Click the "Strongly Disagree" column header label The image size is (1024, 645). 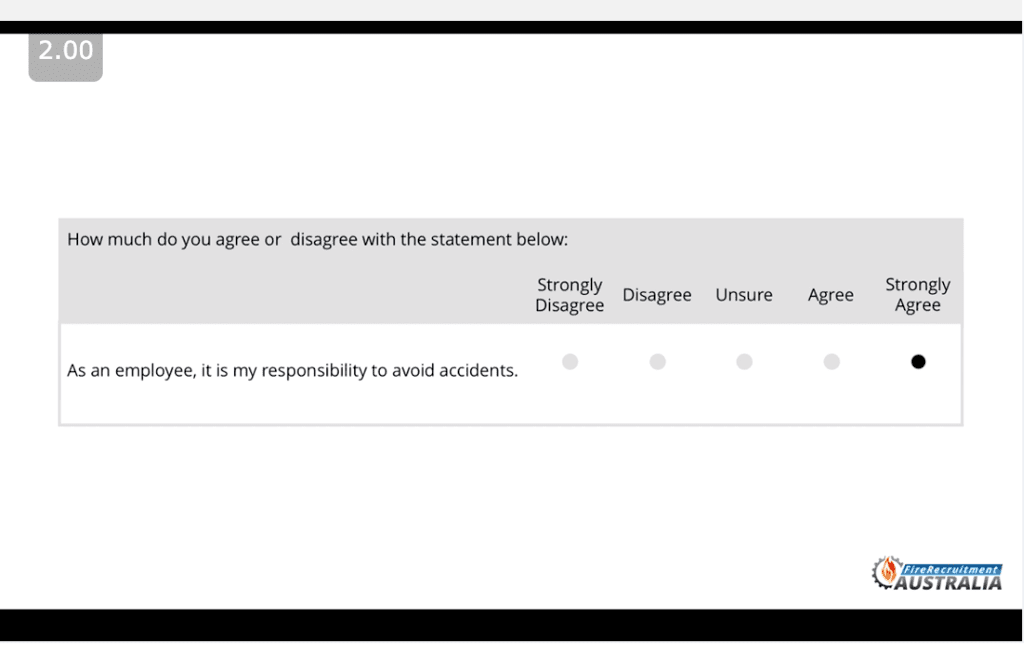pos(569,295)
